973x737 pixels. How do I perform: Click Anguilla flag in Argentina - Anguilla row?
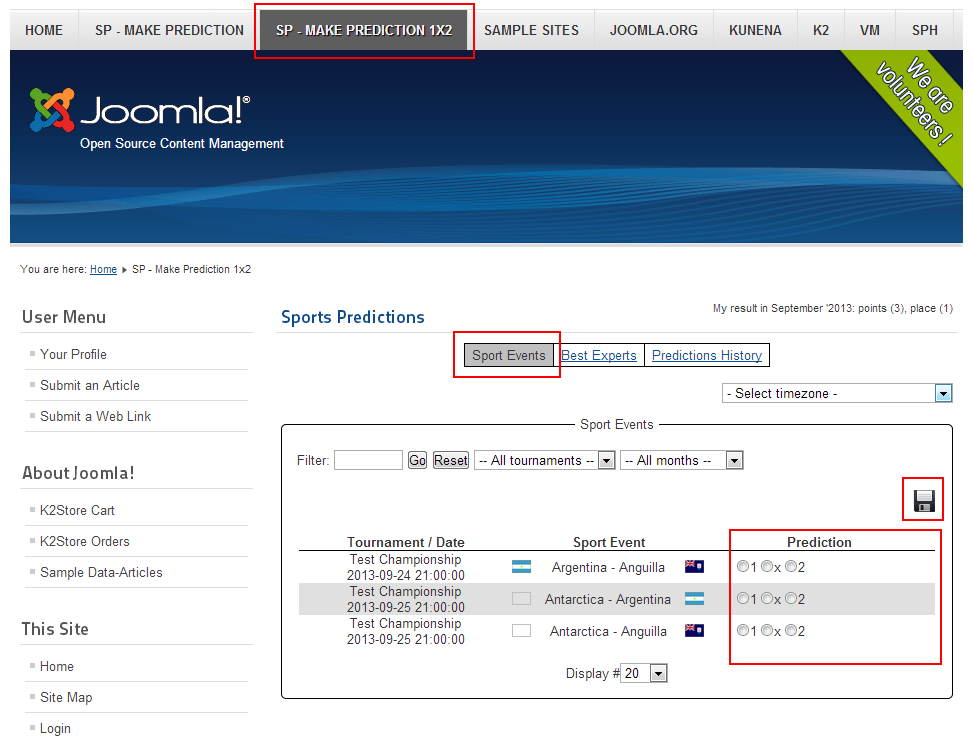point(694,566)
